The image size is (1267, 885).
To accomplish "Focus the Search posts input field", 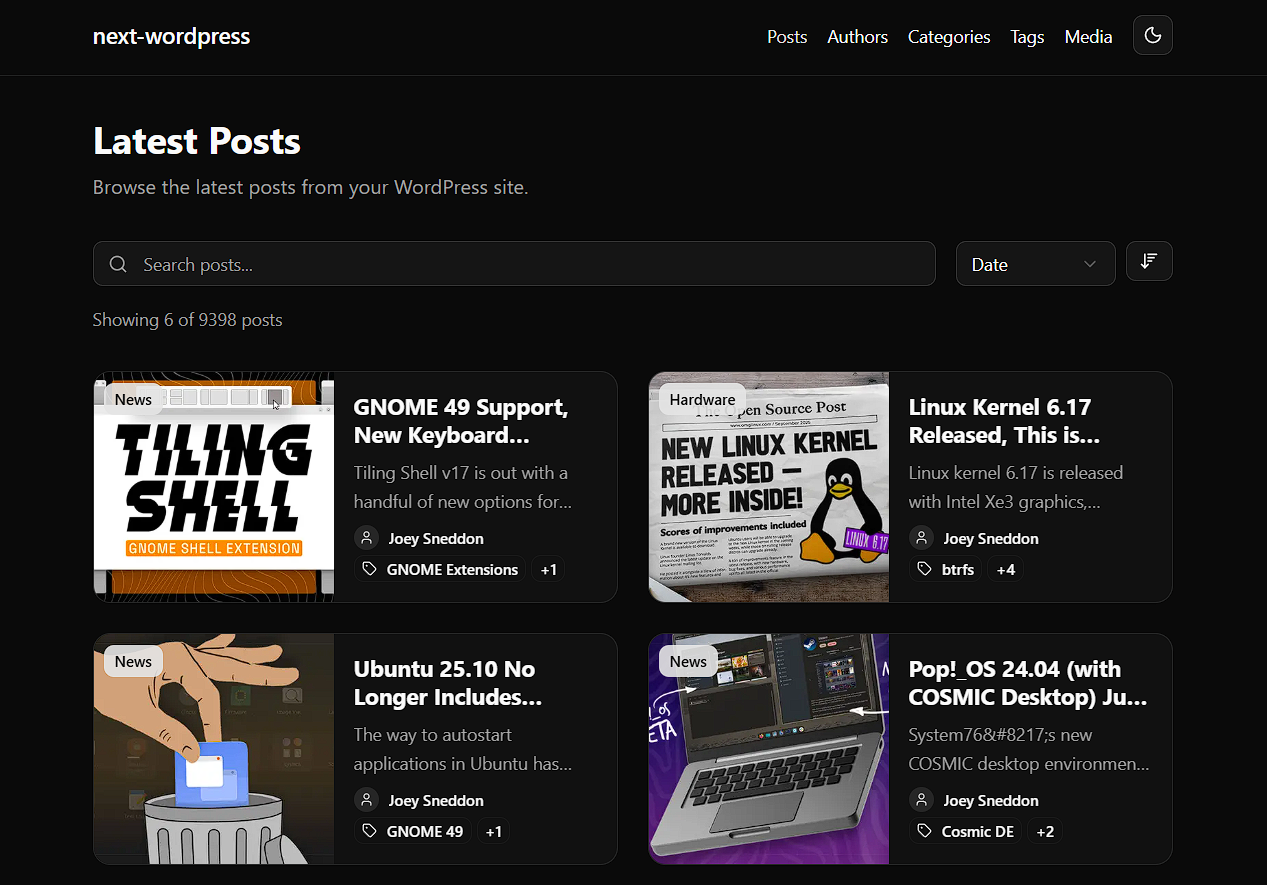I will pyautogui.click(x=514, y=264).
